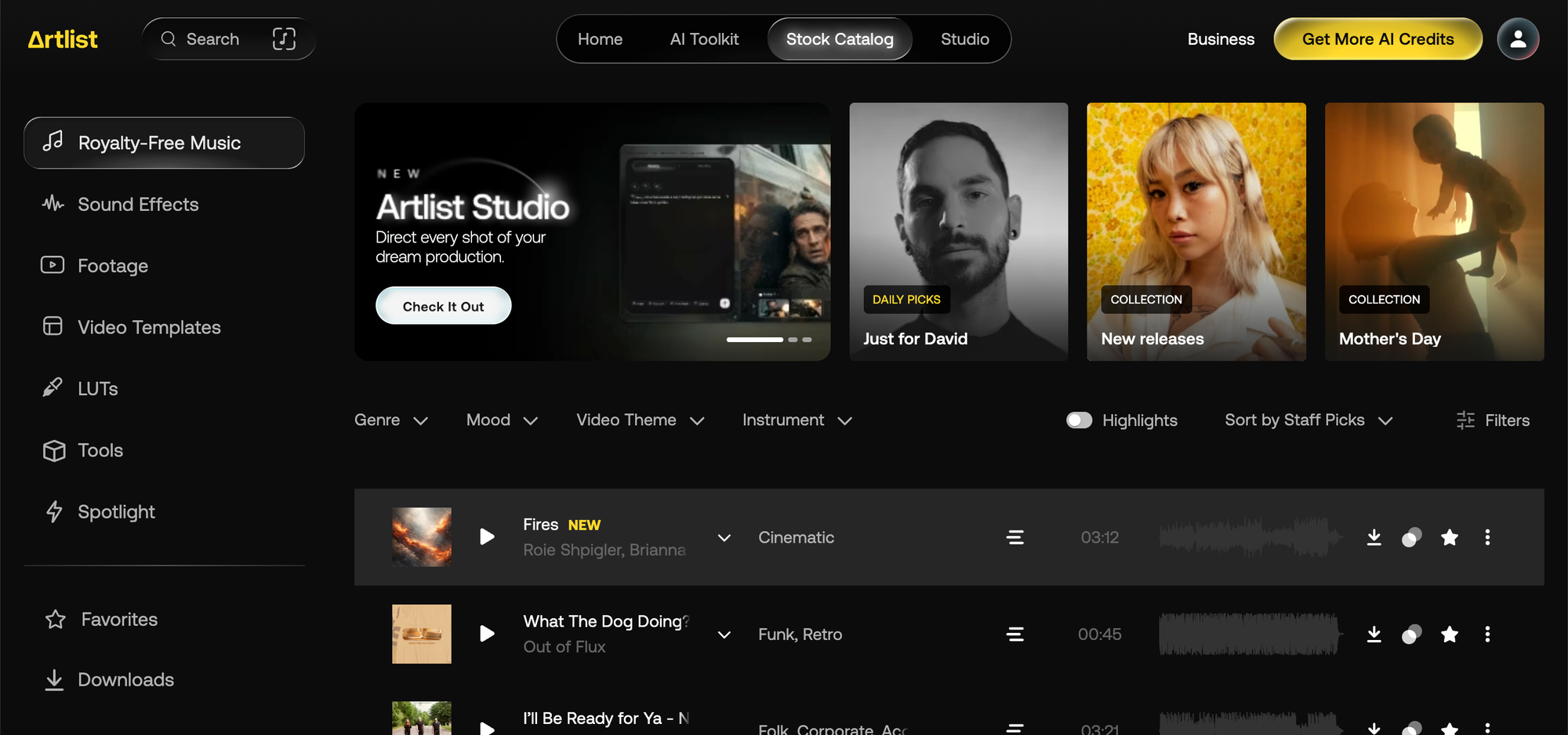
Task: Click the LUTs brush icon
Action: click(53, 388)
